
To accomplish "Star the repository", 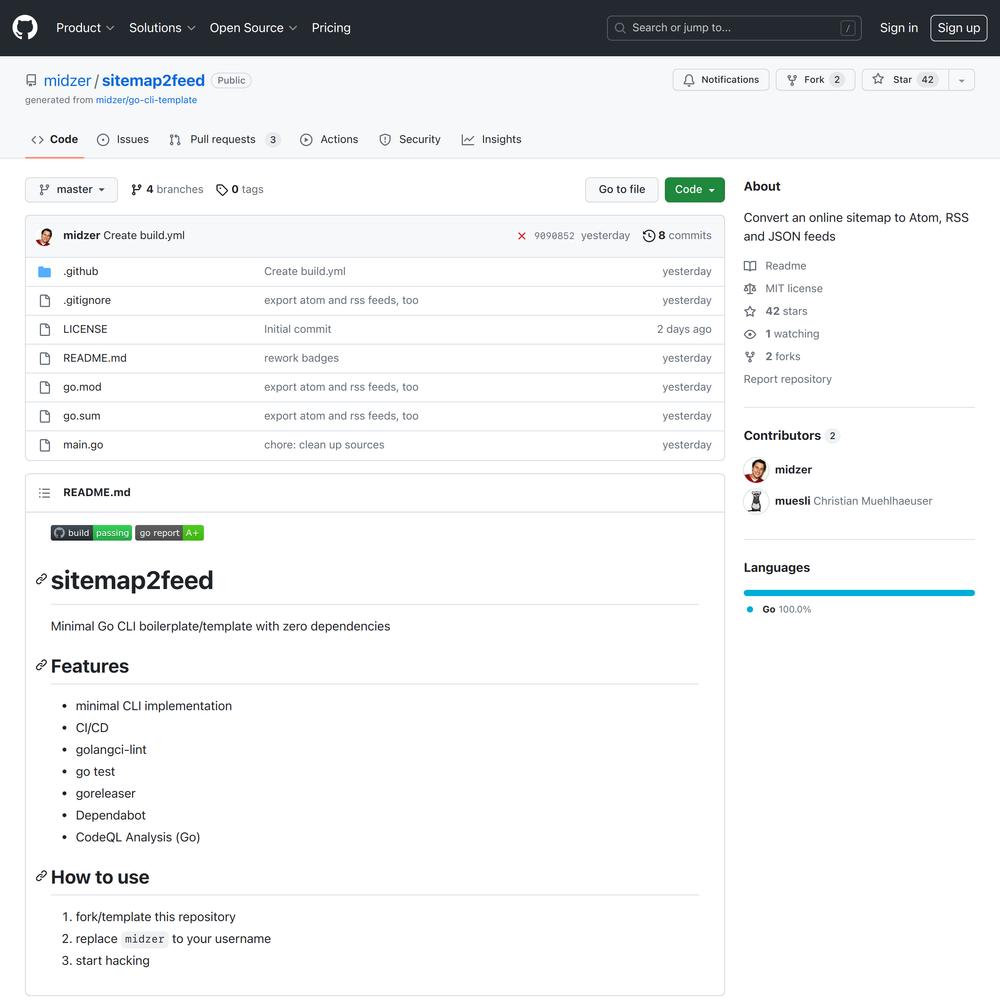I will click(x=905, y=80).
